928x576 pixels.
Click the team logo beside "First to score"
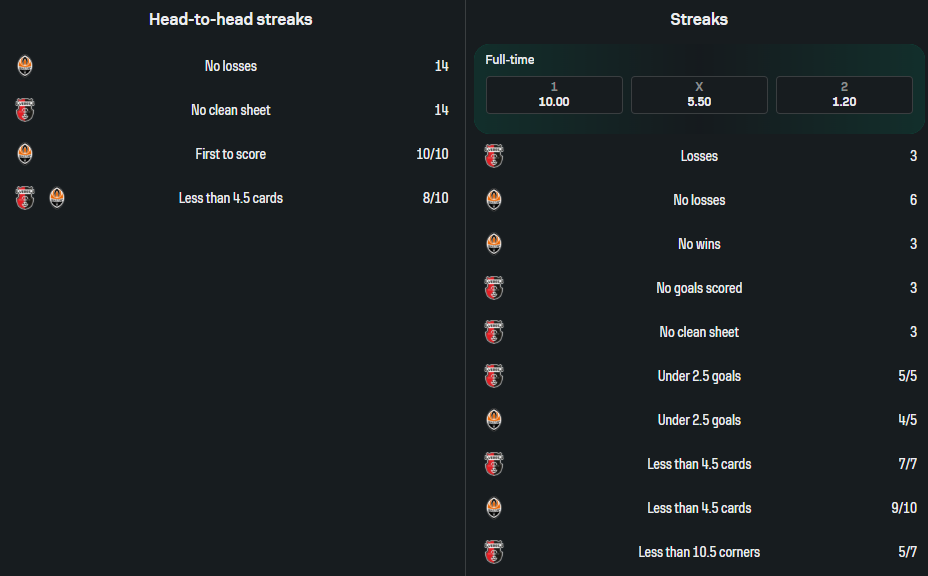point(25,154)
